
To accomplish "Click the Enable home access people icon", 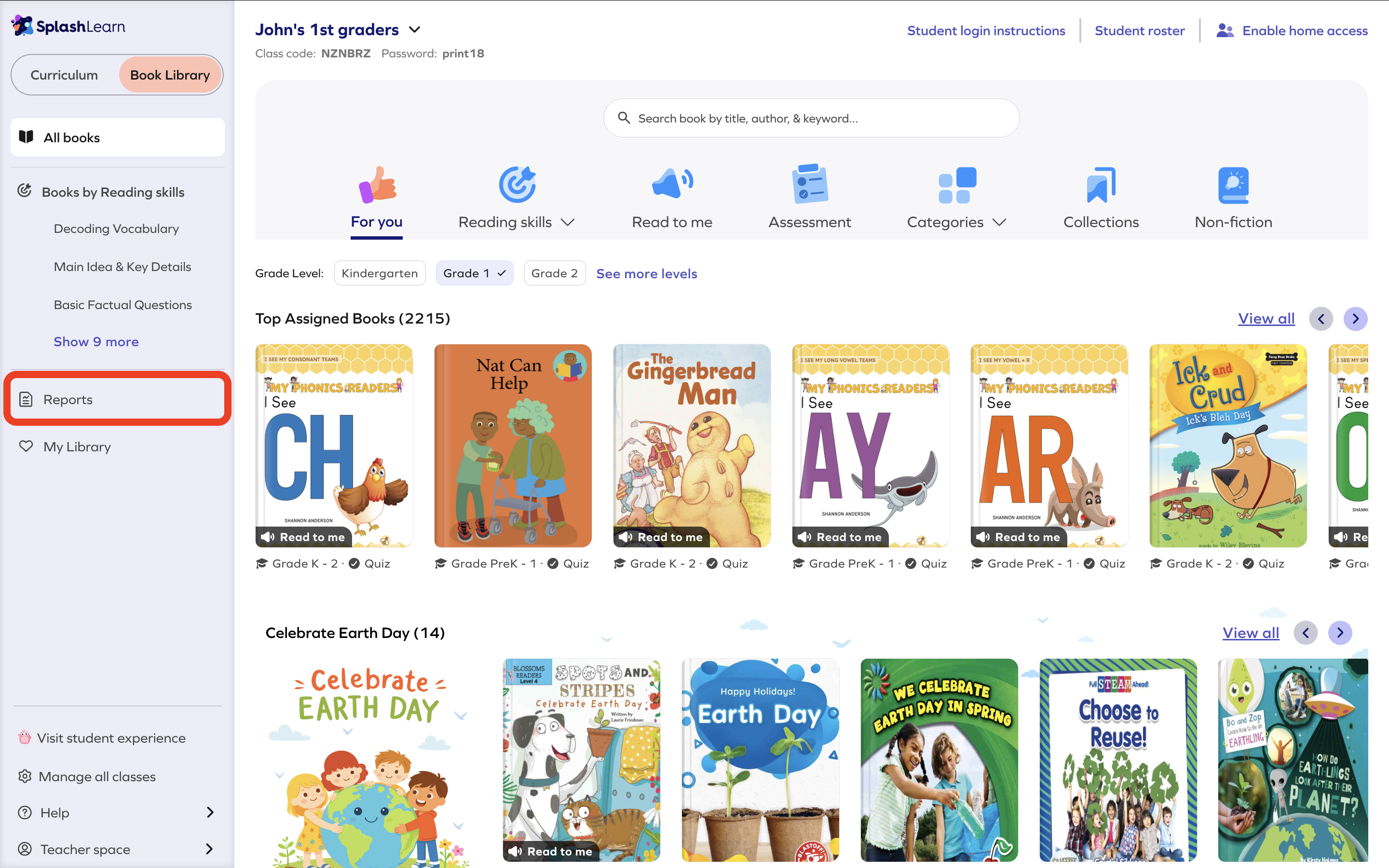I will click(1225, 30).
